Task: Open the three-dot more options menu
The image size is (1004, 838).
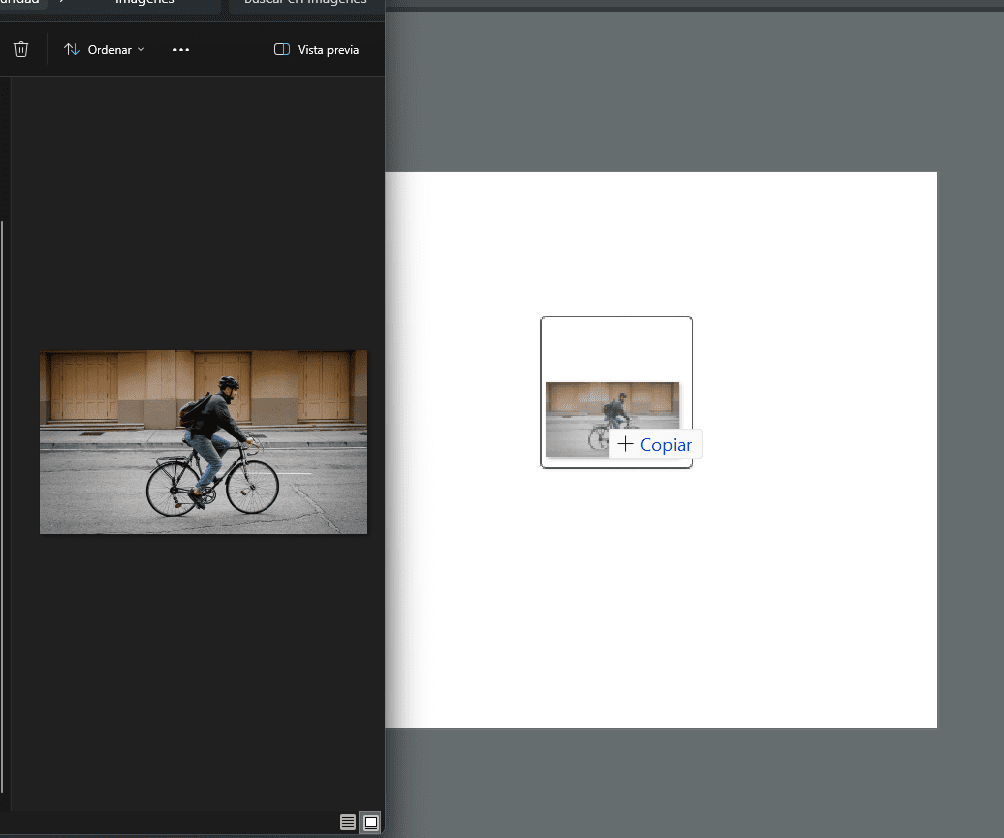Action: (x=181, y=49)
